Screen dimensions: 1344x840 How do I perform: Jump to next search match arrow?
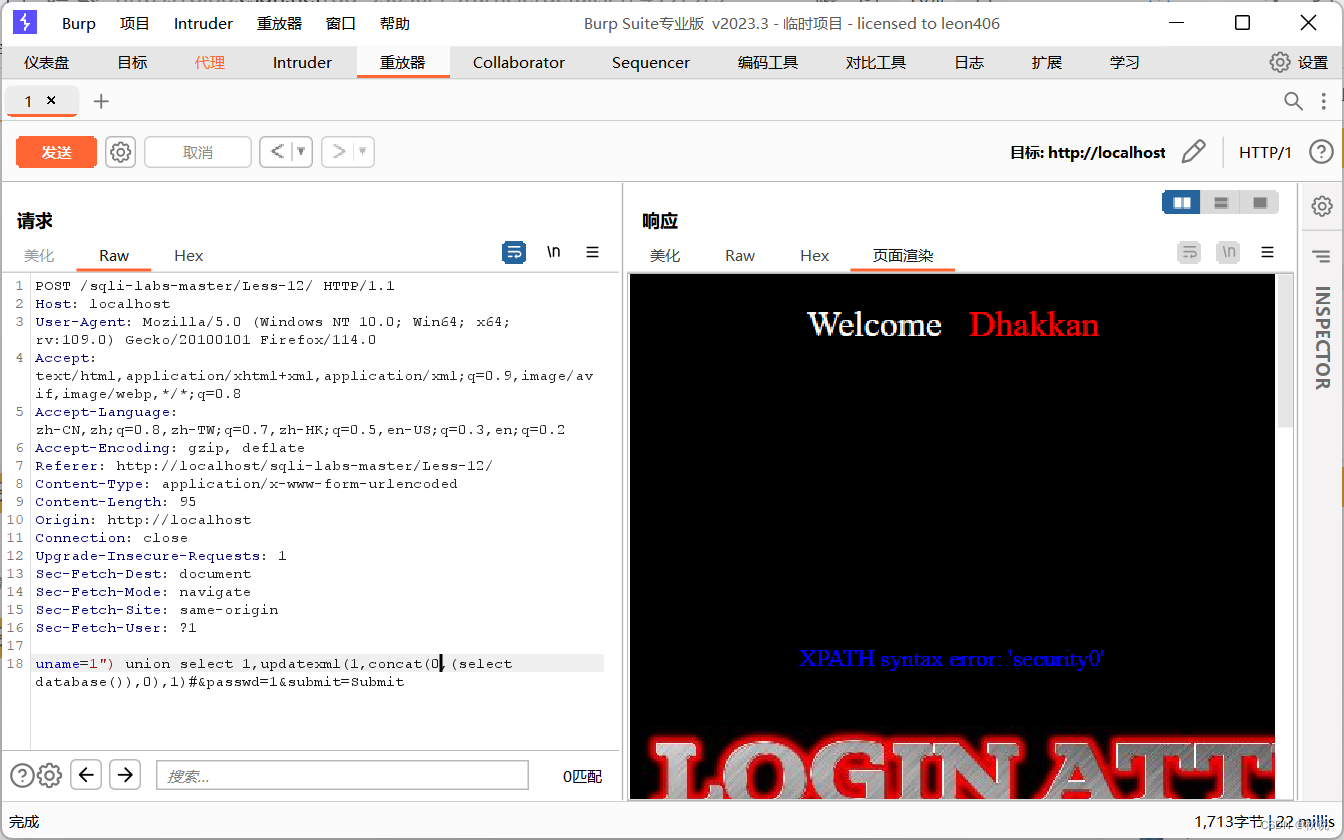point(124,774)
